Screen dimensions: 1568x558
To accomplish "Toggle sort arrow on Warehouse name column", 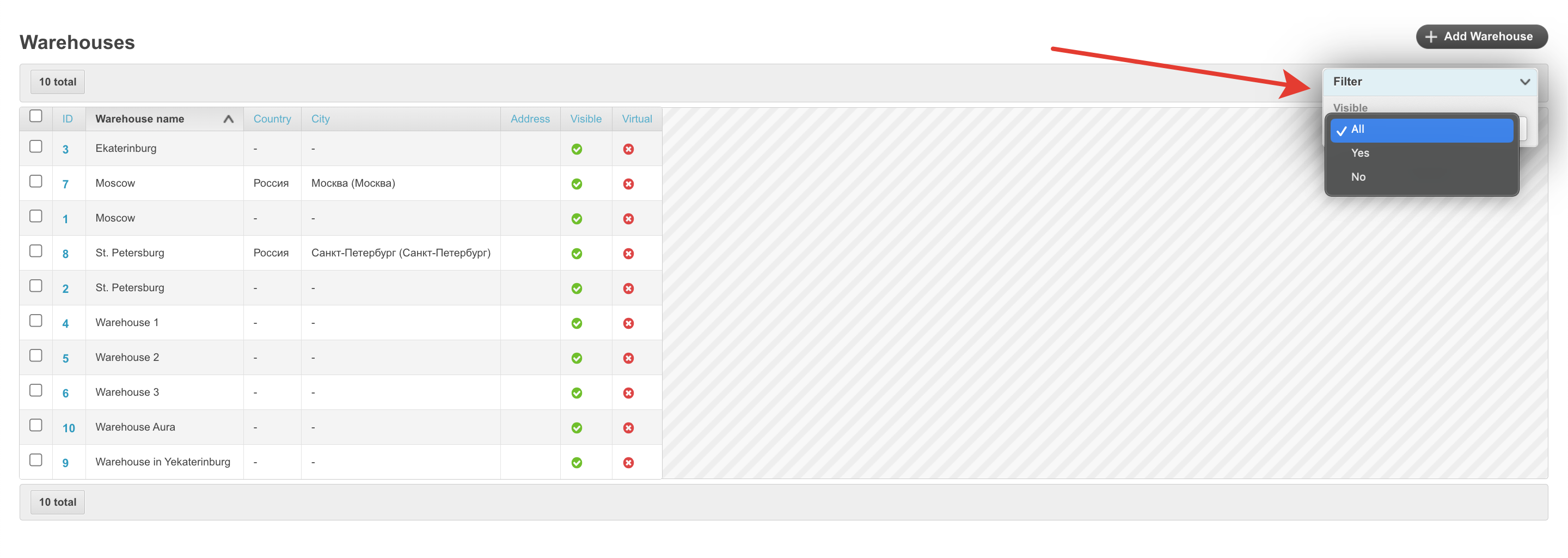I will [228, 119].
